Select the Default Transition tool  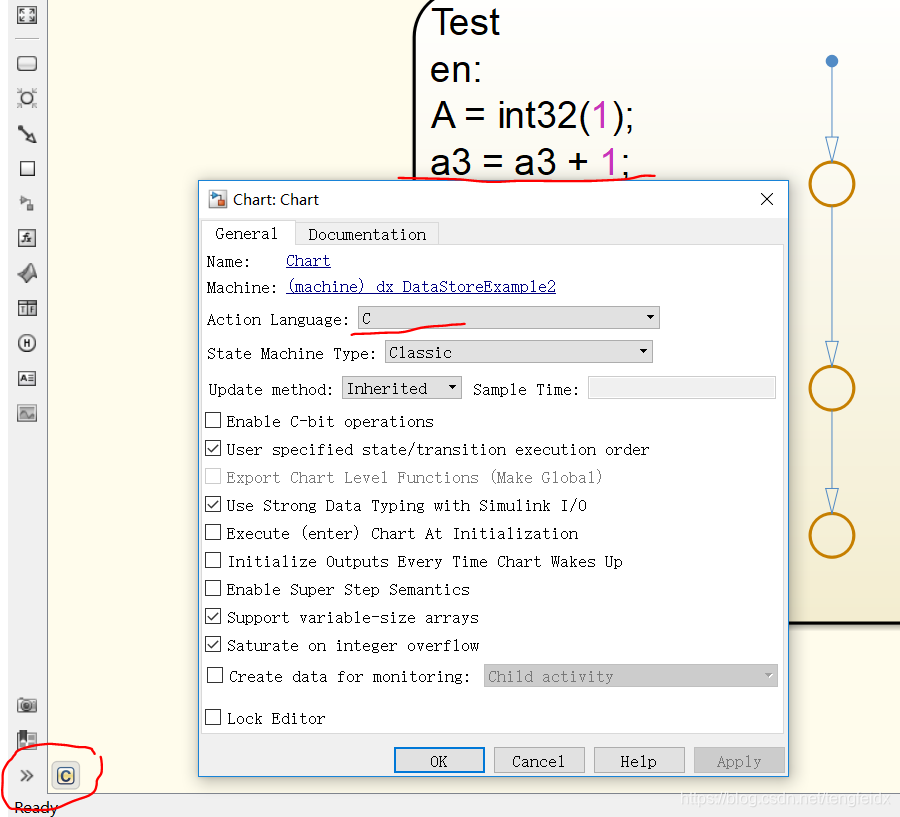pos(27,134)
